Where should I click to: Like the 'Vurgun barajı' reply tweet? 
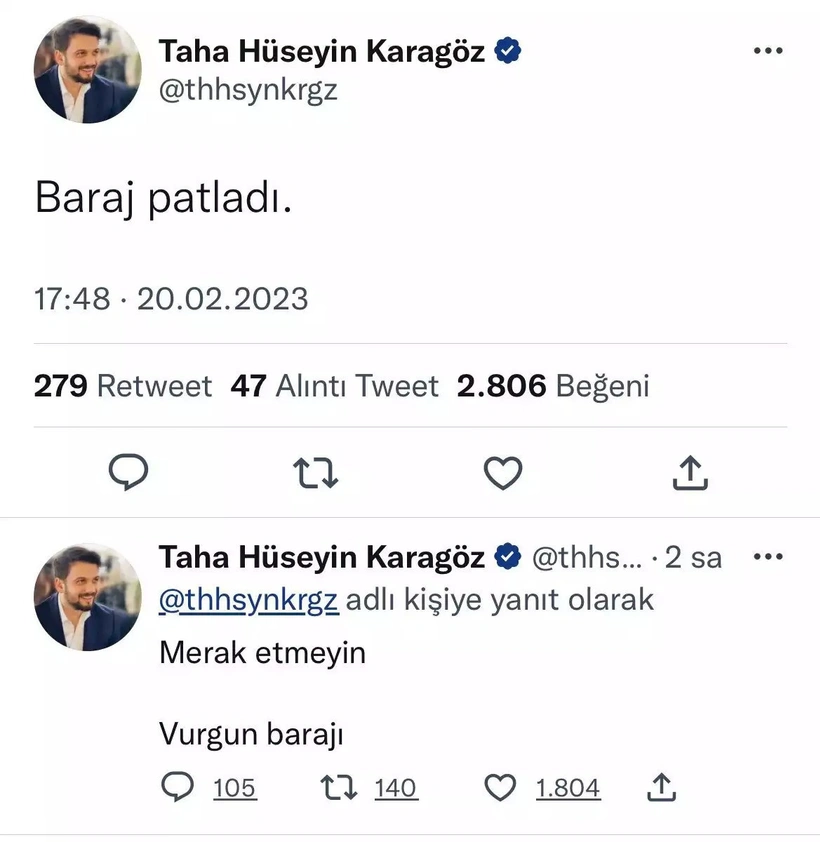tap(499, 788)
